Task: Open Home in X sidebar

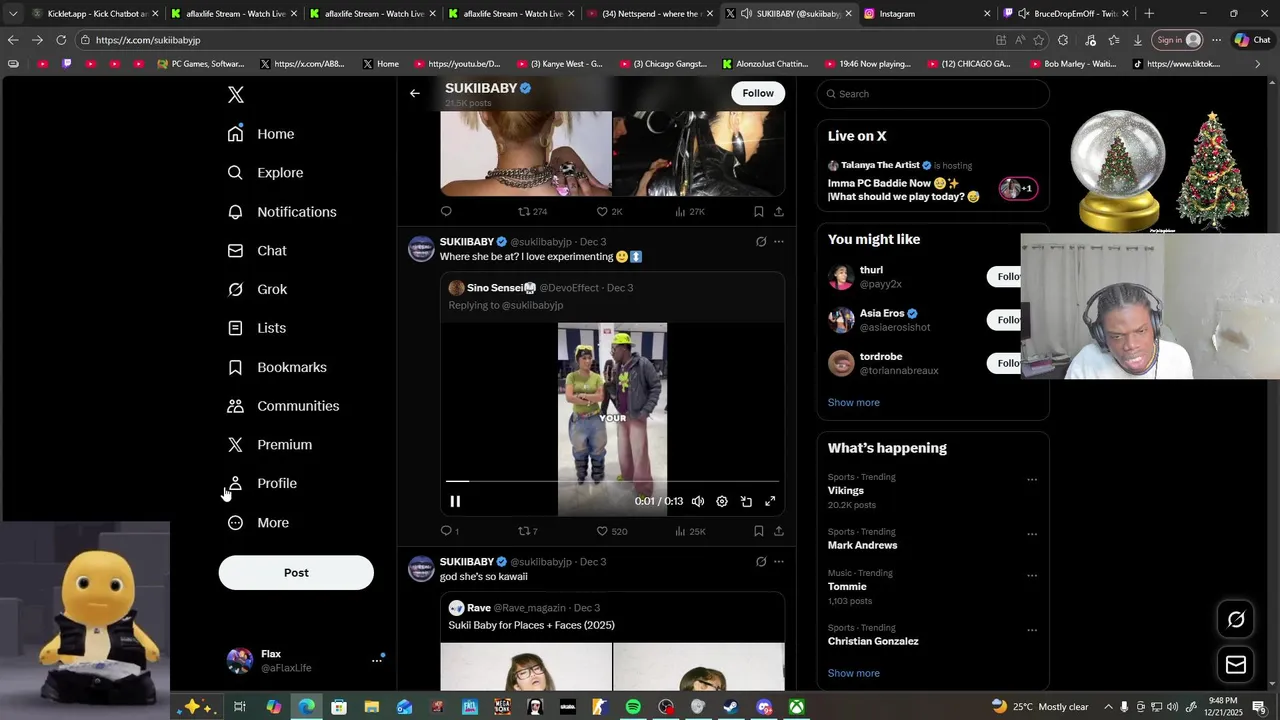Action: 261,134
